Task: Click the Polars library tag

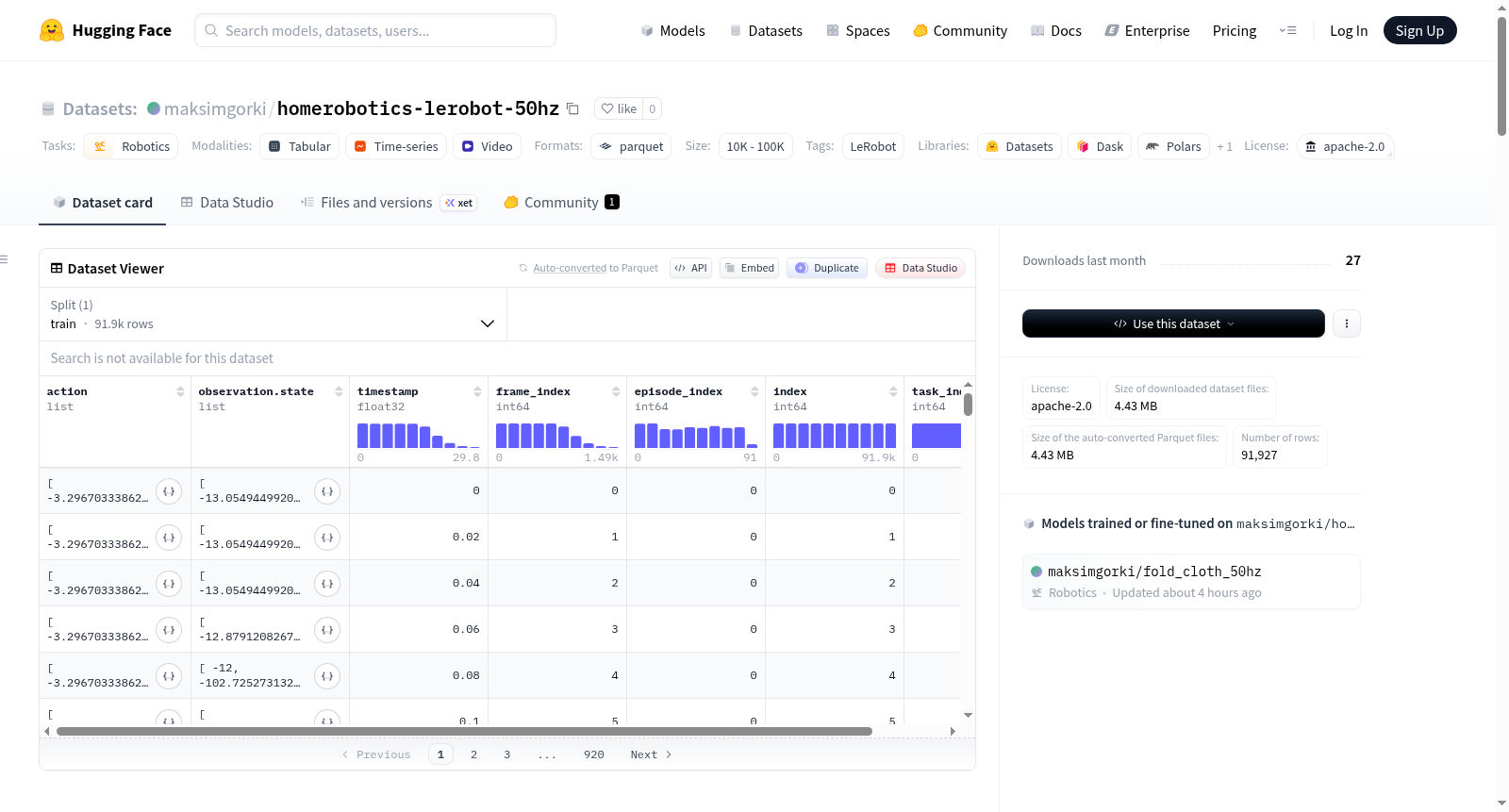Action: click(1173, 146)
